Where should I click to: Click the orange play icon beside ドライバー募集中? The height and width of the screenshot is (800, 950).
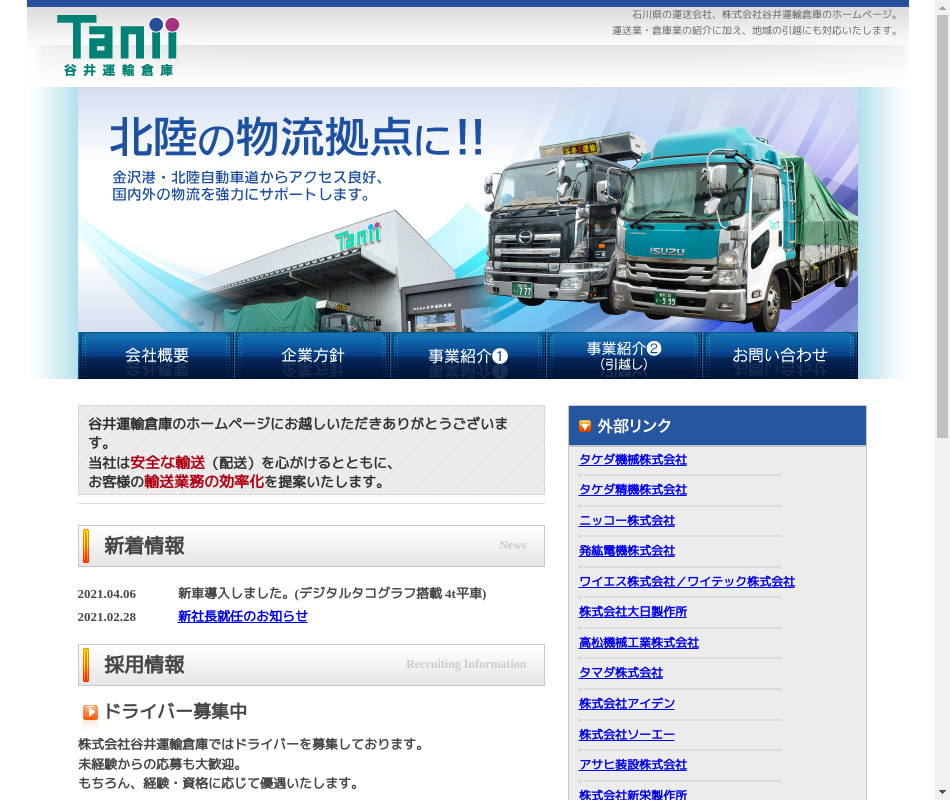click(x=90, y=713)
